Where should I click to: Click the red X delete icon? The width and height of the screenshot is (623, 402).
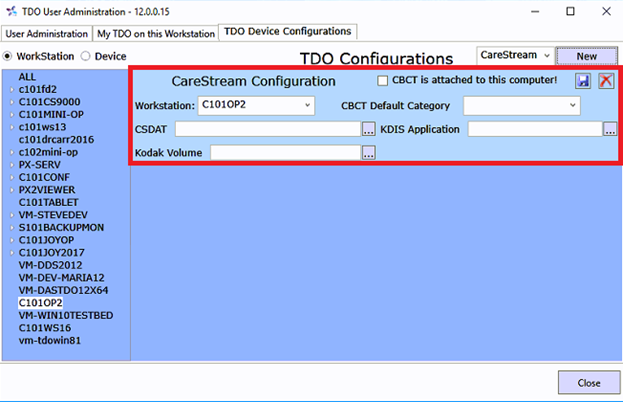605,81
